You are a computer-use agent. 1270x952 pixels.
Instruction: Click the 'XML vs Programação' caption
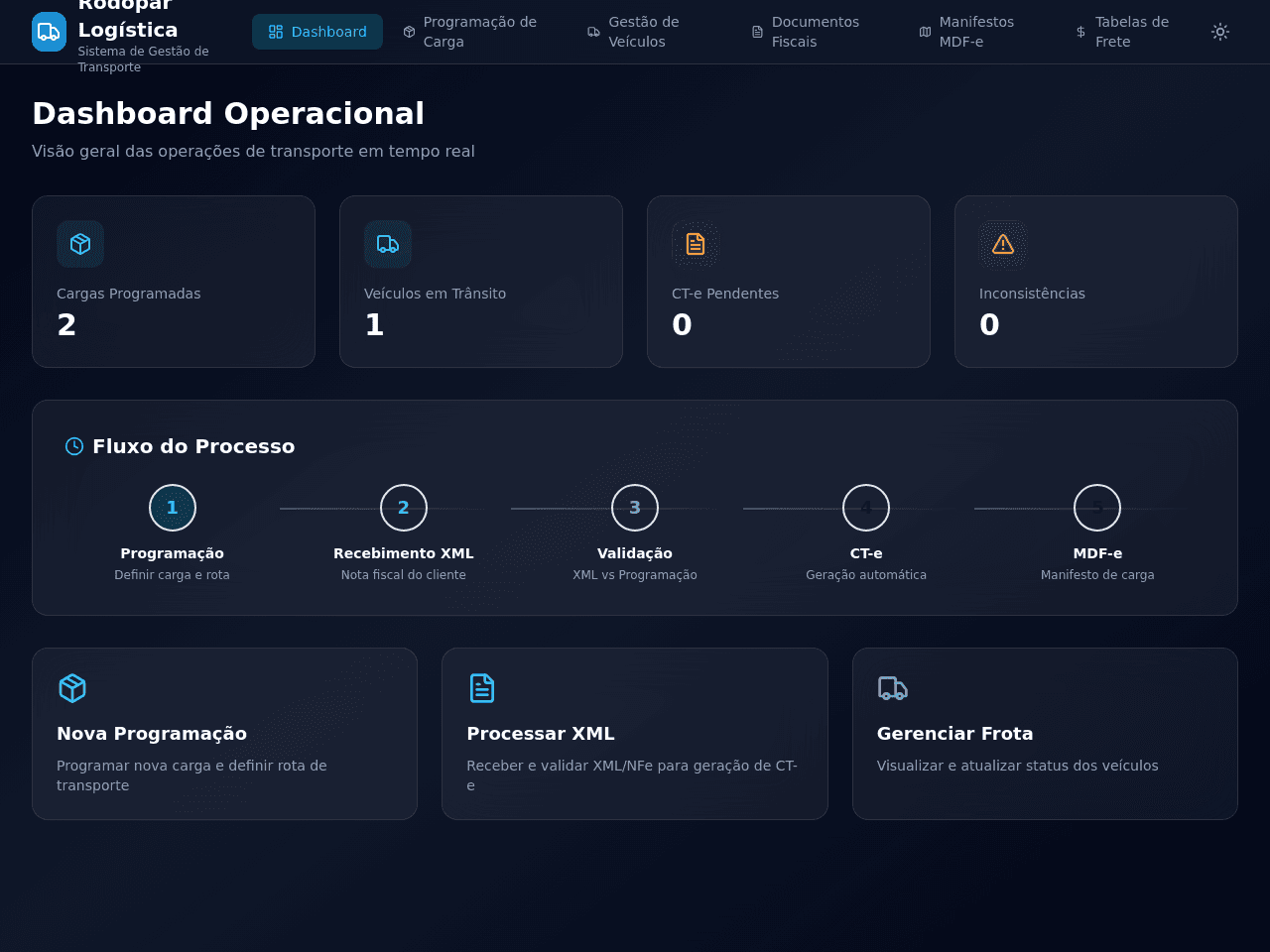tap(635, 575)
